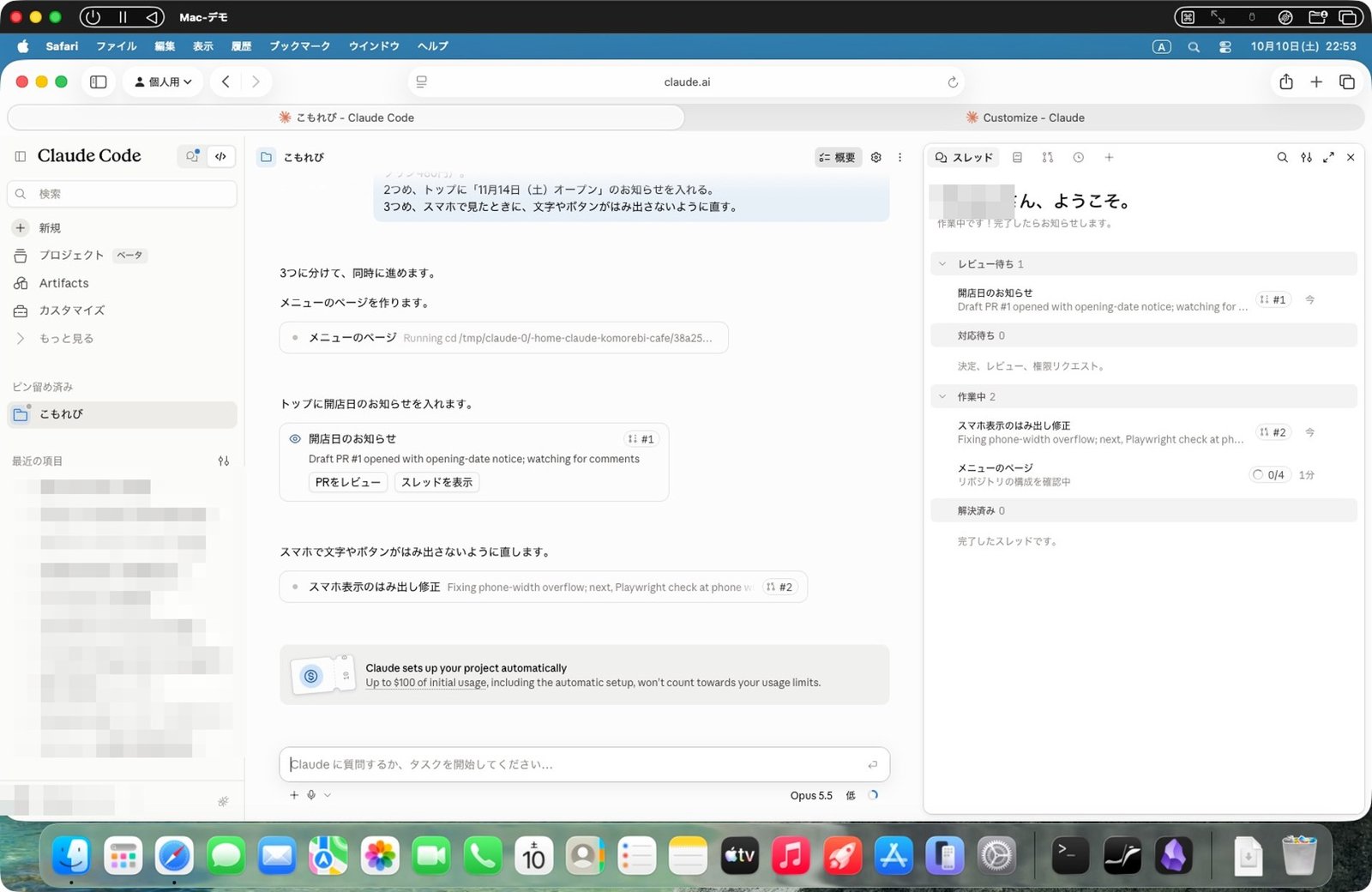Click the PRをレビュー button

coord(347,482)
